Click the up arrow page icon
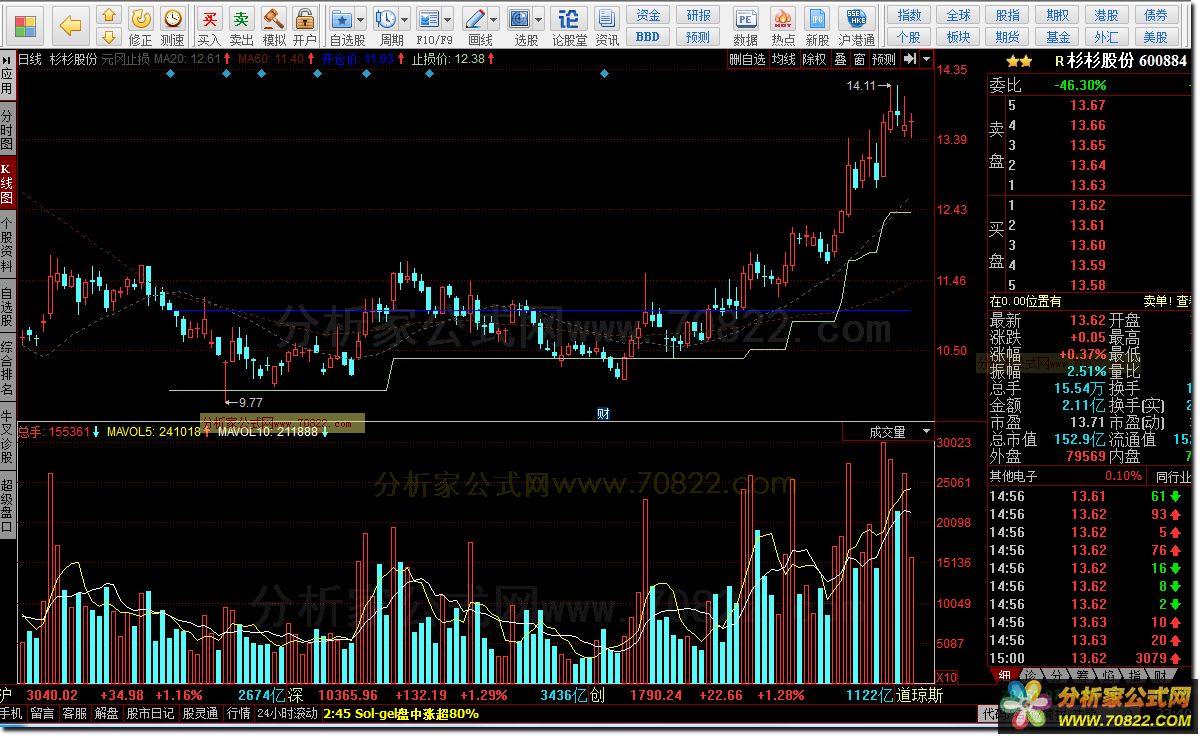The image size is (1200, 736). pyautogui.click(x=110, y=16)
